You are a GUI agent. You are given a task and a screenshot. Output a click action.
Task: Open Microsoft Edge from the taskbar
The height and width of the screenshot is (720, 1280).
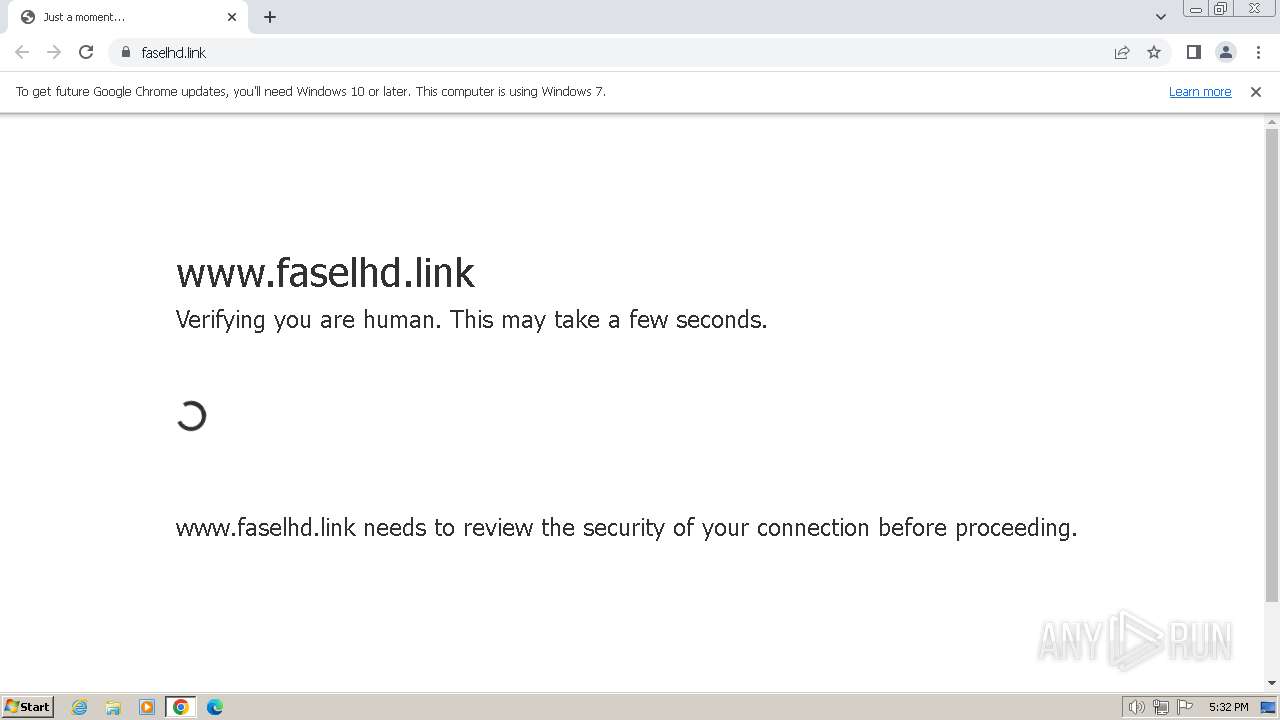click(215, 707)
